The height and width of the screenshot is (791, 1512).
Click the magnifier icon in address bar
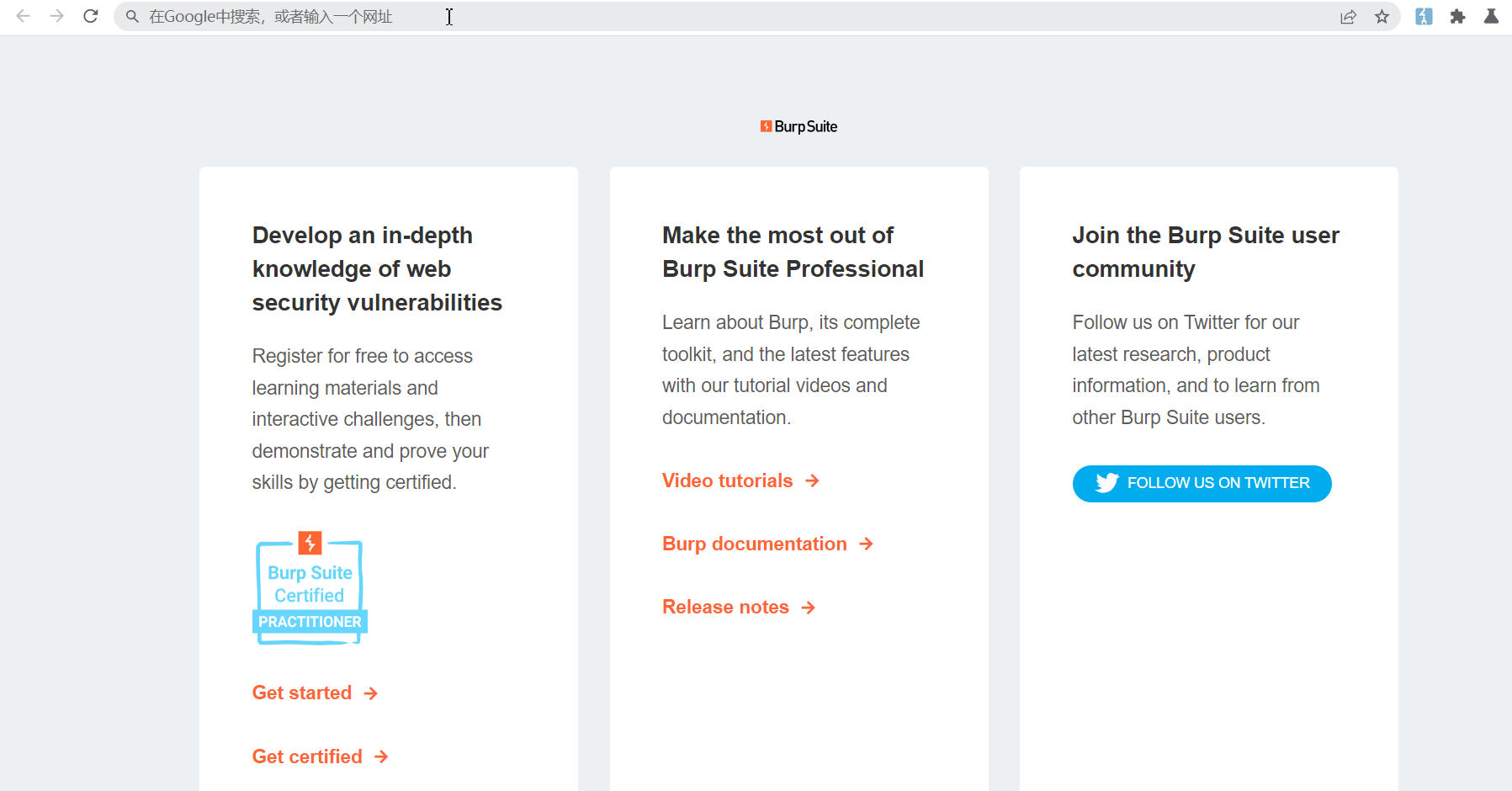pos(132,17)
